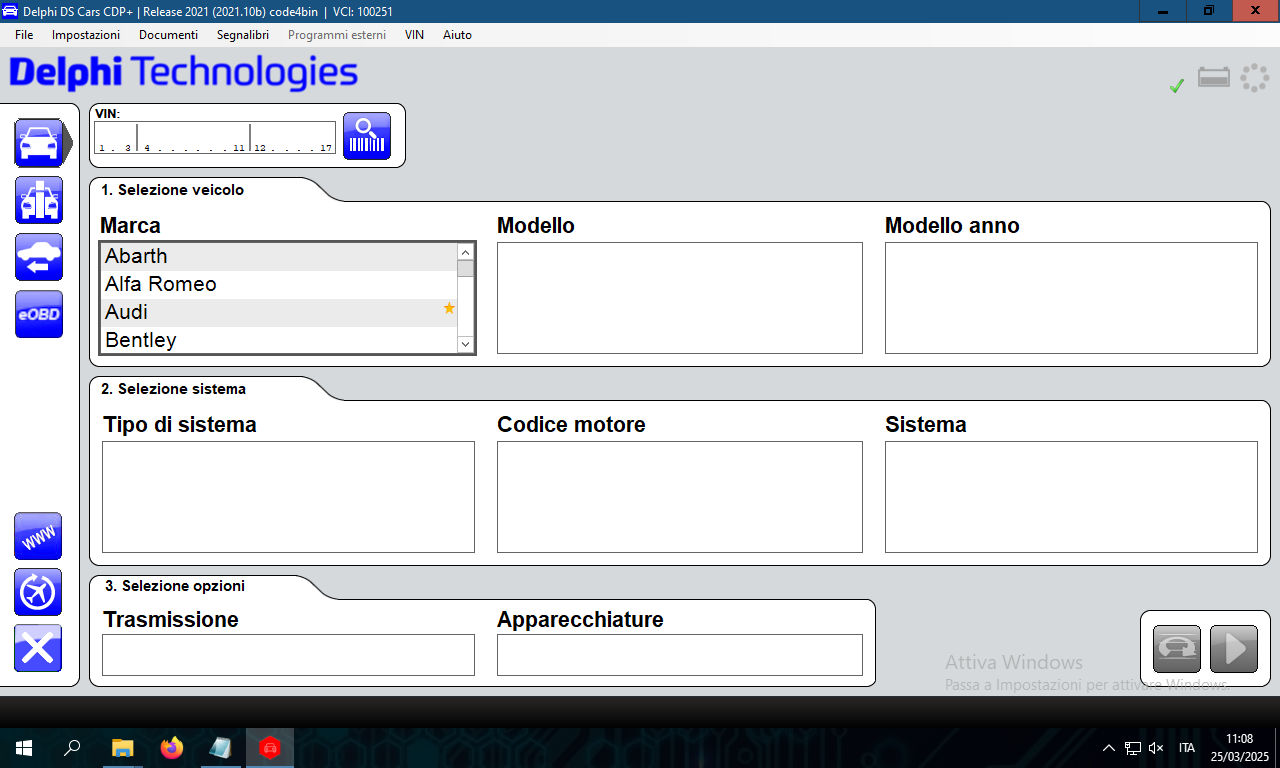This screenshot has height=768, width=1280.
Task: Click the Marca list scroll-down arrow
Action: 465,343
